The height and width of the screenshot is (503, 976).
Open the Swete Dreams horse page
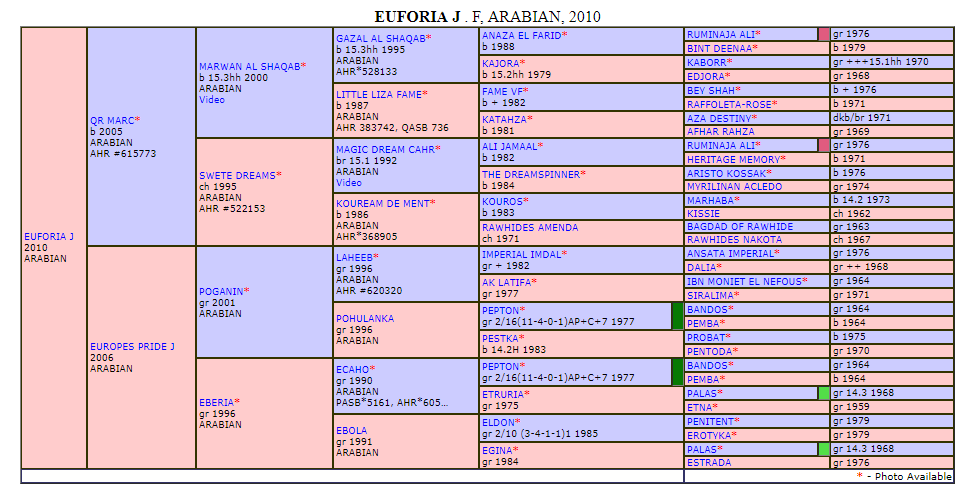coord(236,175)
